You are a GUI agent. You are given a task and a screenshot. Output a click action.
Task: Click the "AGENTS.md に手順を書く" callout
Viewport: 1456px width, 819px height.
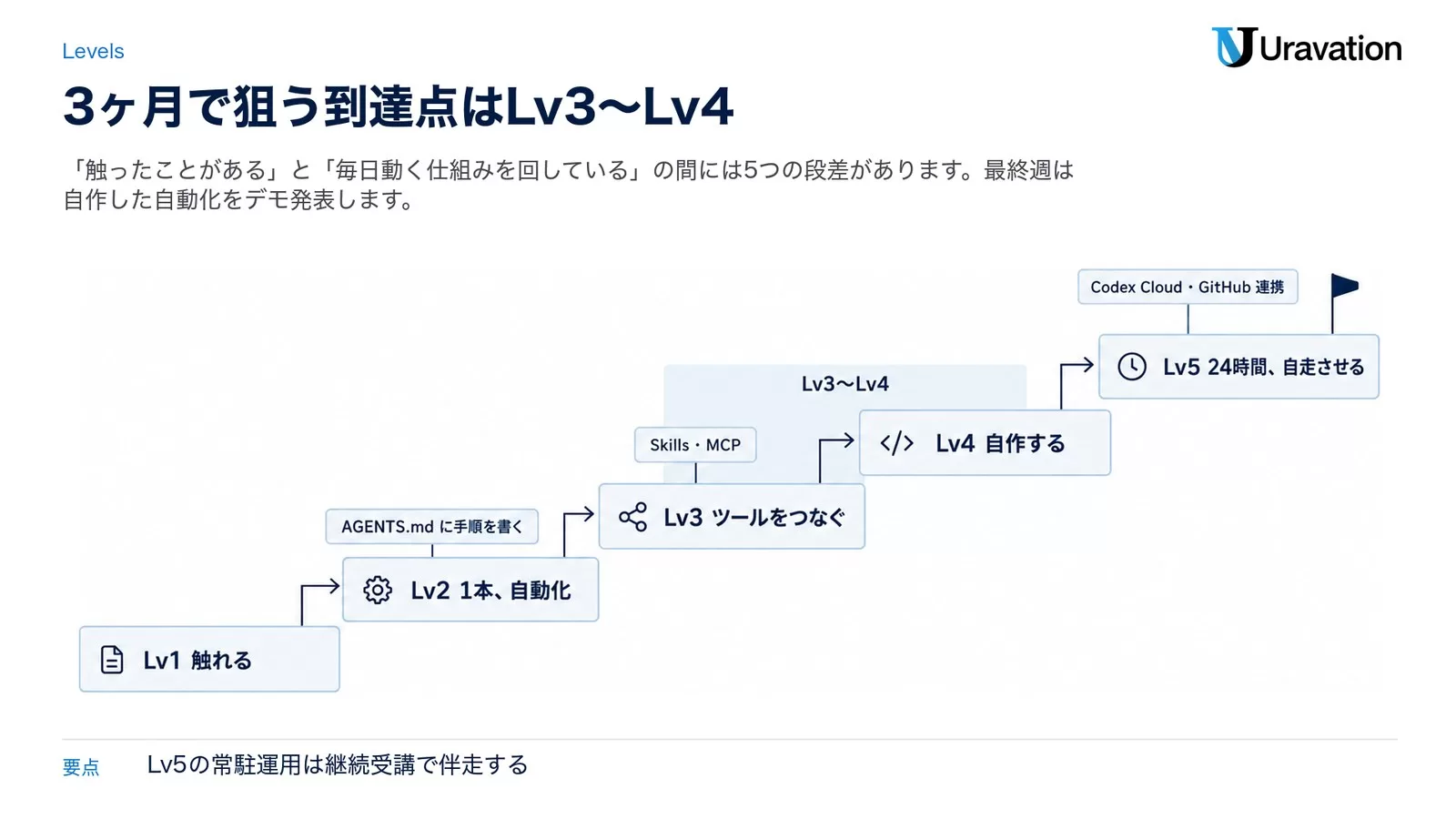click(432, 527)
